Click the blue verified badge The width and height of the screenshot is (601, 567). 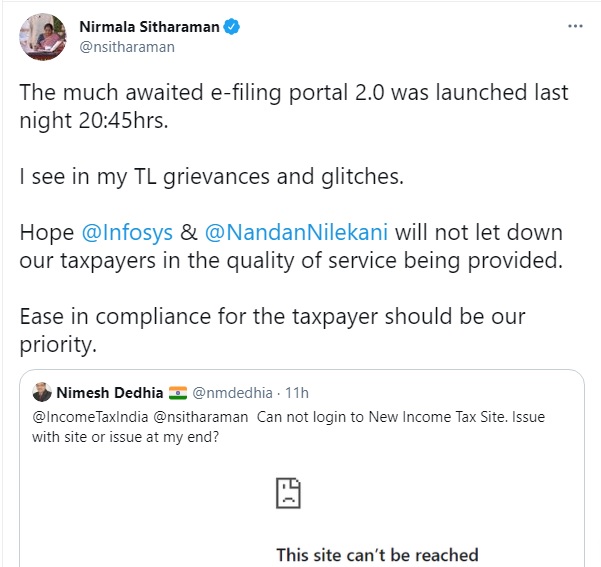coord(231,27)
